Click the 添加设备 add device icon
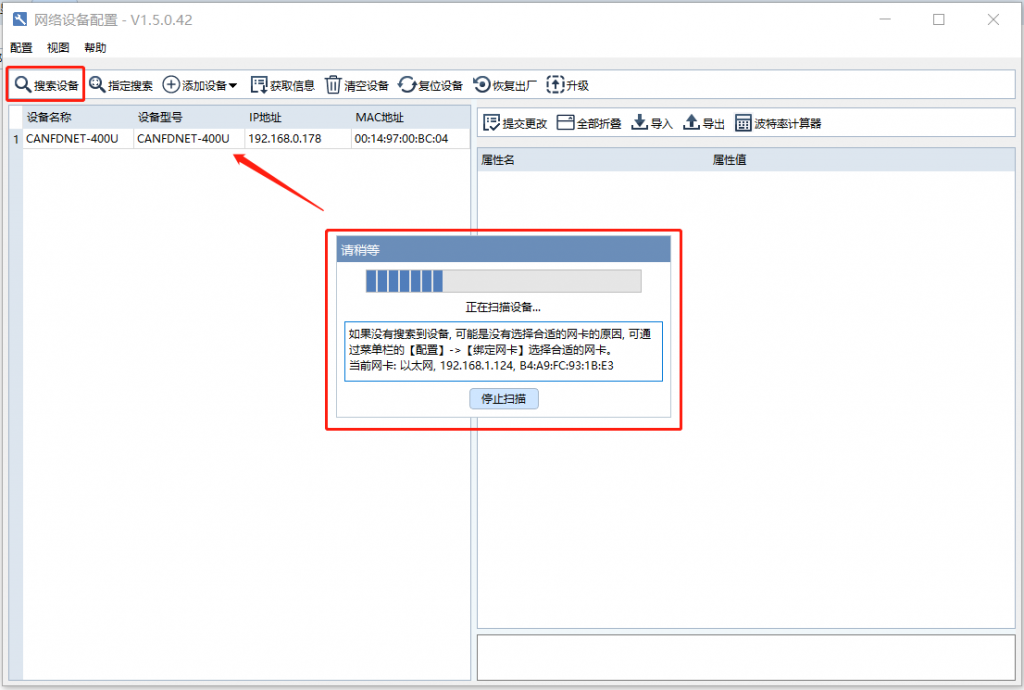The height and width of the screenshot is (690, 1024). (171, 85)
